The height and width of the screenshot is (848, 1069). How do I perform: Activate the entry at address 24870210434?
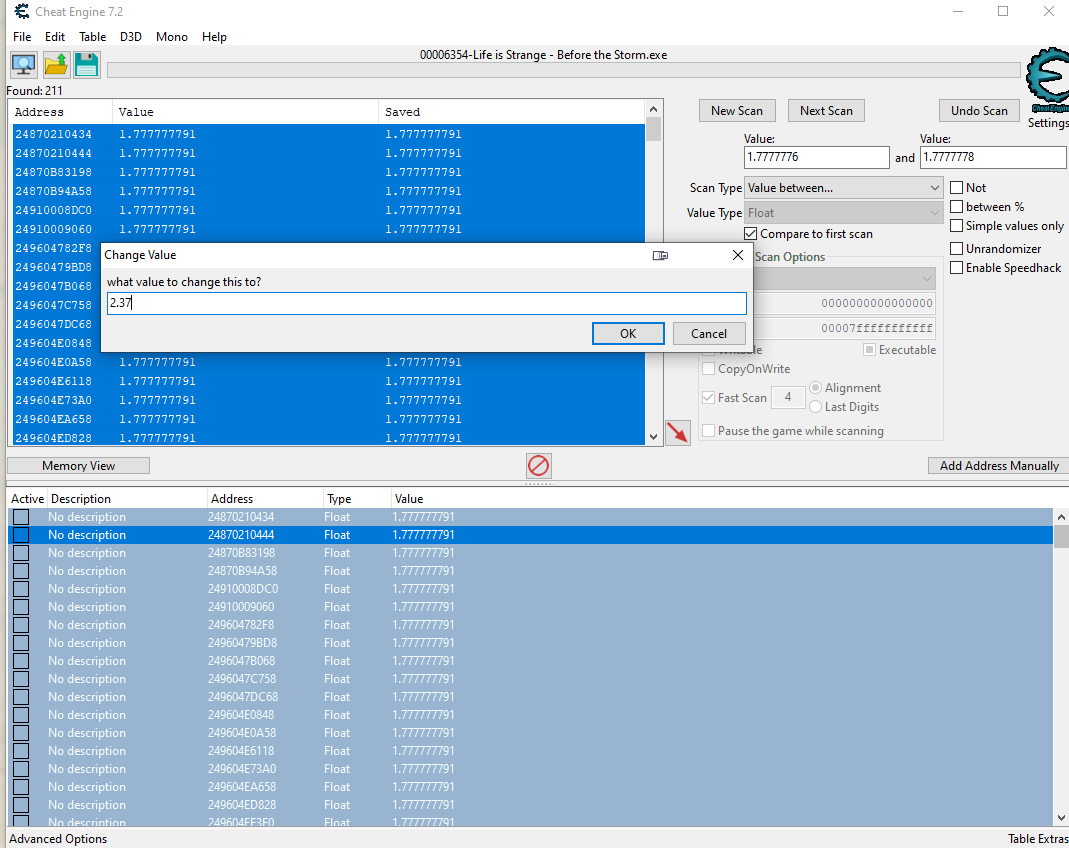(21, 517)
